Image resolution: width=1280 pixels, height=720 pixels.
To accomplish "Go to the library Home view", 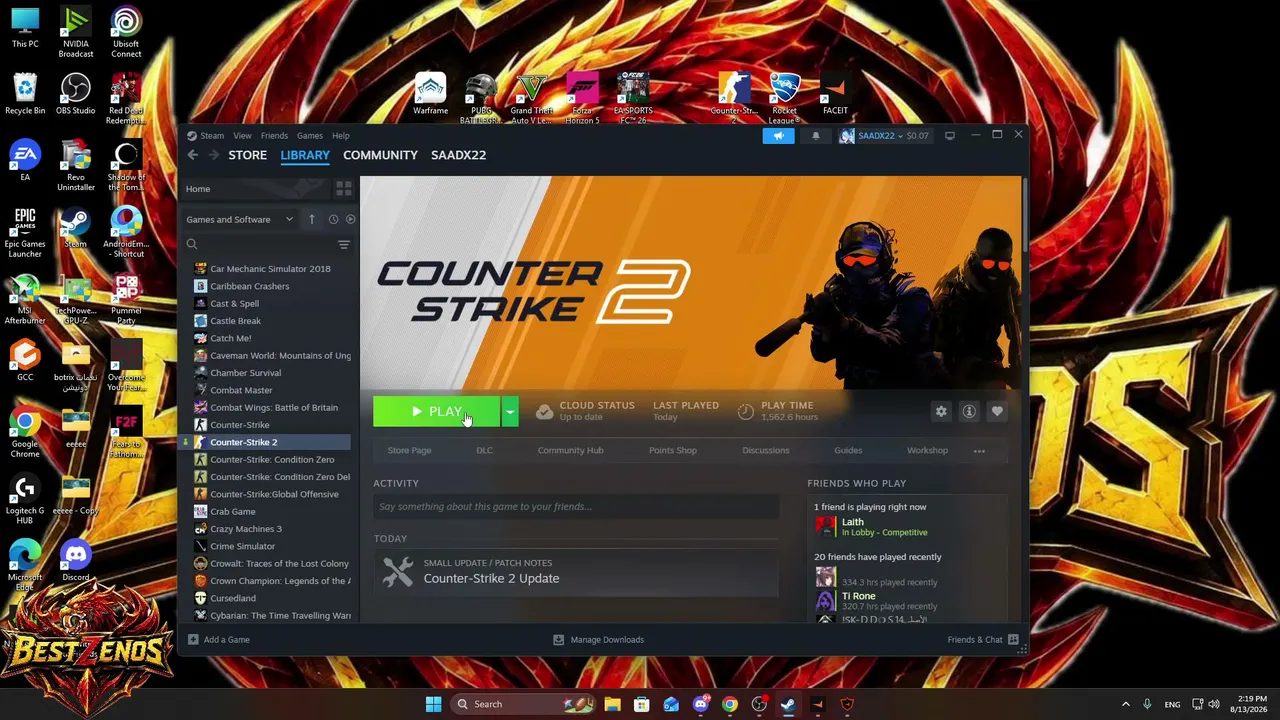I will click(x=257, y=189).
